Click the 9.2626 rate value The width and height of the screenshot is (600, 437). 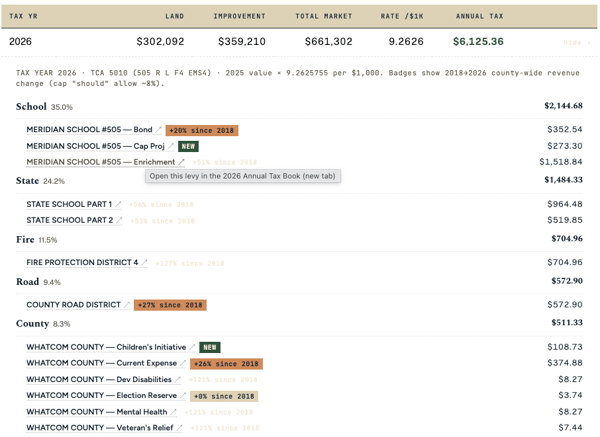click(406, 42)
